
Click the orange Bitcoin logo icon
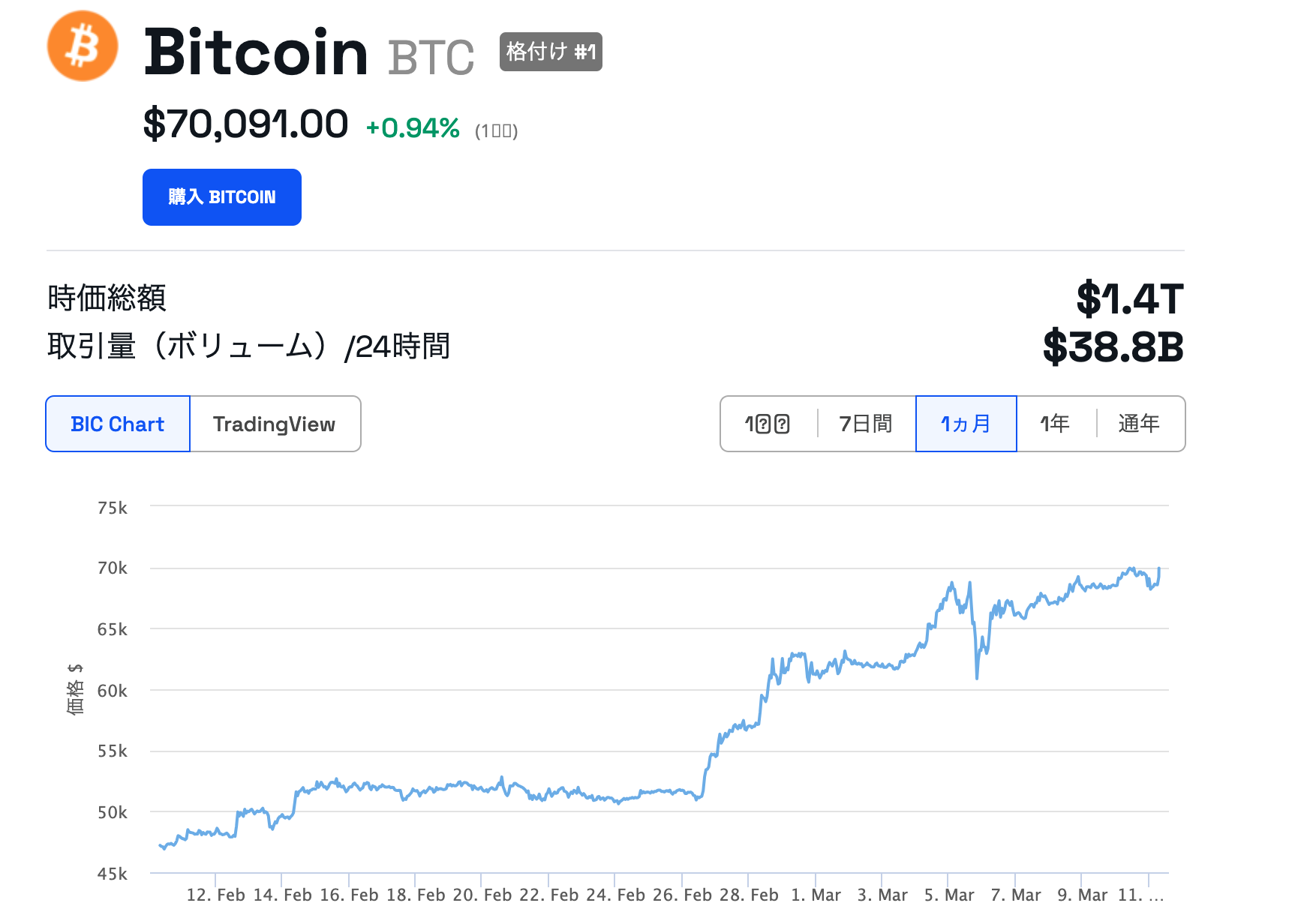click(83, 46)
